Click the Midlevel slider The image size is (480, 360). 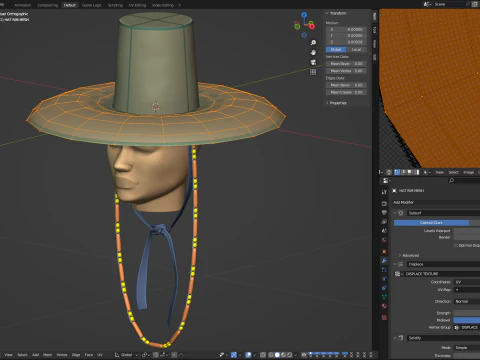(467, 320)
